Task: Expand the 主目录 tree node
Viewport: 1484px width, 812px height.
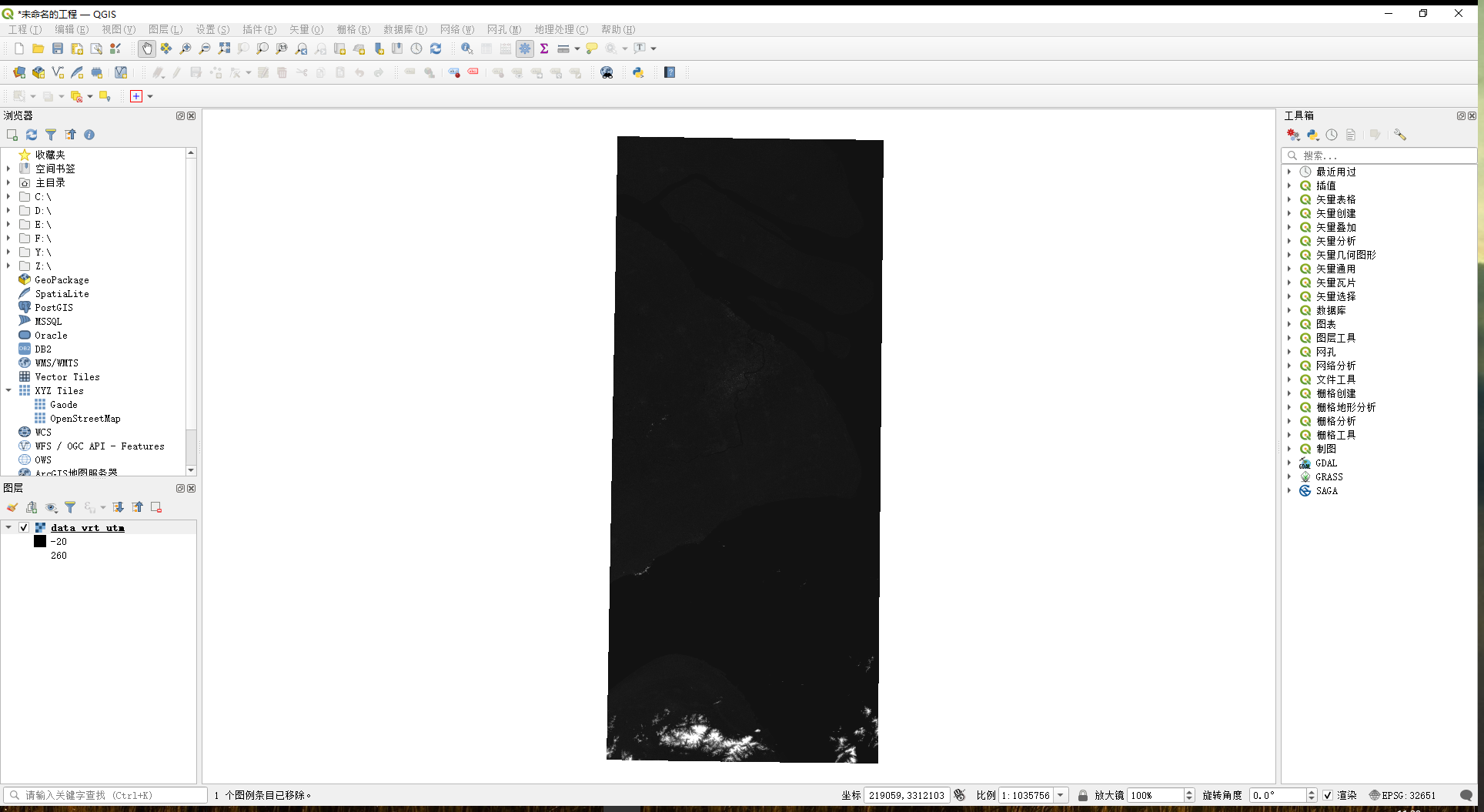Action: point(8,182)
